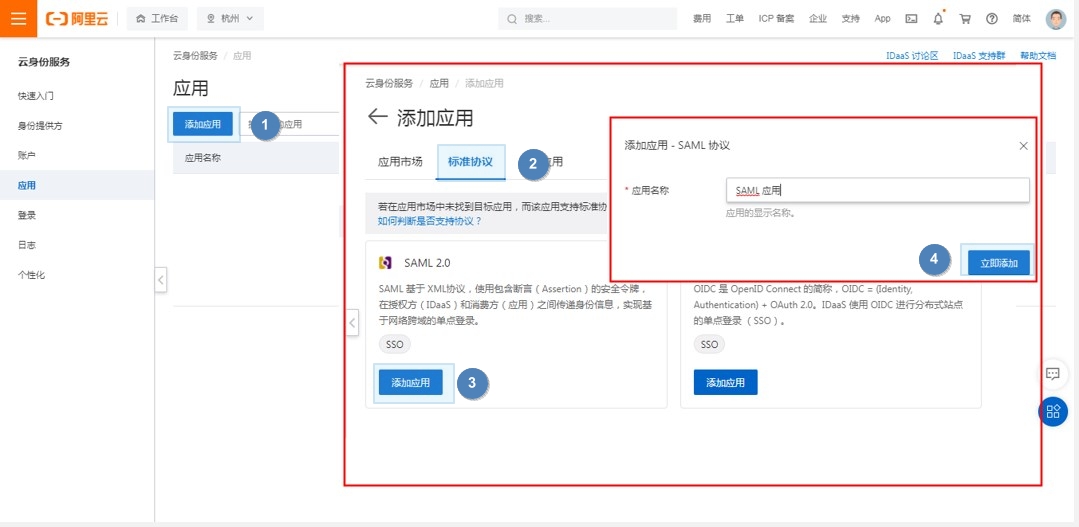
Task: Open the Cloud Shell terminal icon
Action: click(x=911, y=18)
